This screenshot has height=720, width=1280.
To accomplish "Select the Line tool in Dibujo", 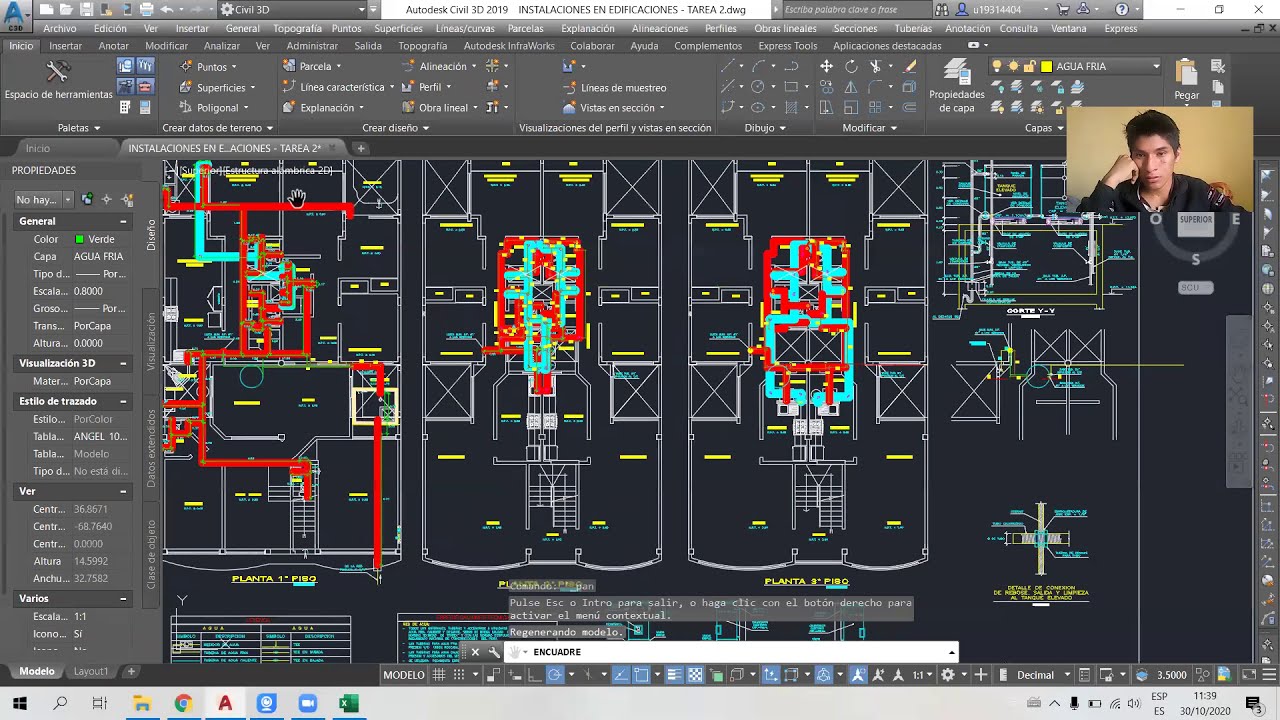I will pyautogui.click(x=729, y=66).
